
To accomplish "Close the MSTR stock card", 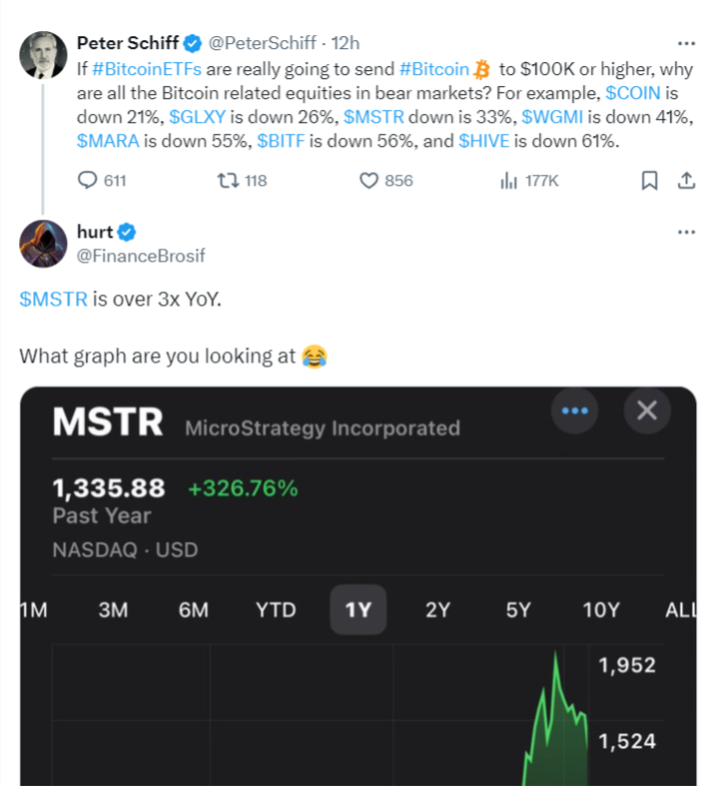I will click(x=647, y=411).
